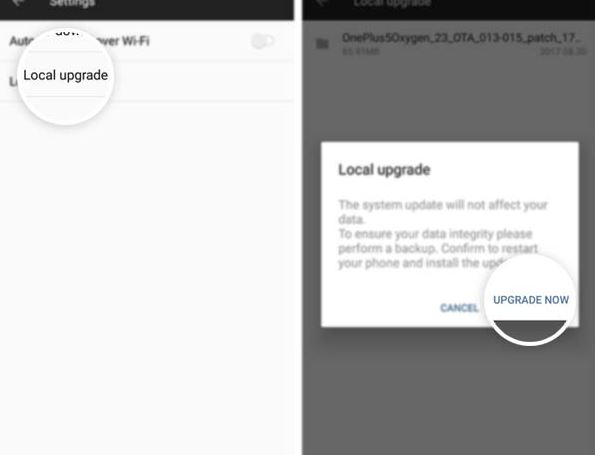
Task: Click the Local upgrade dialog heading
Action: tap(384, 170)
